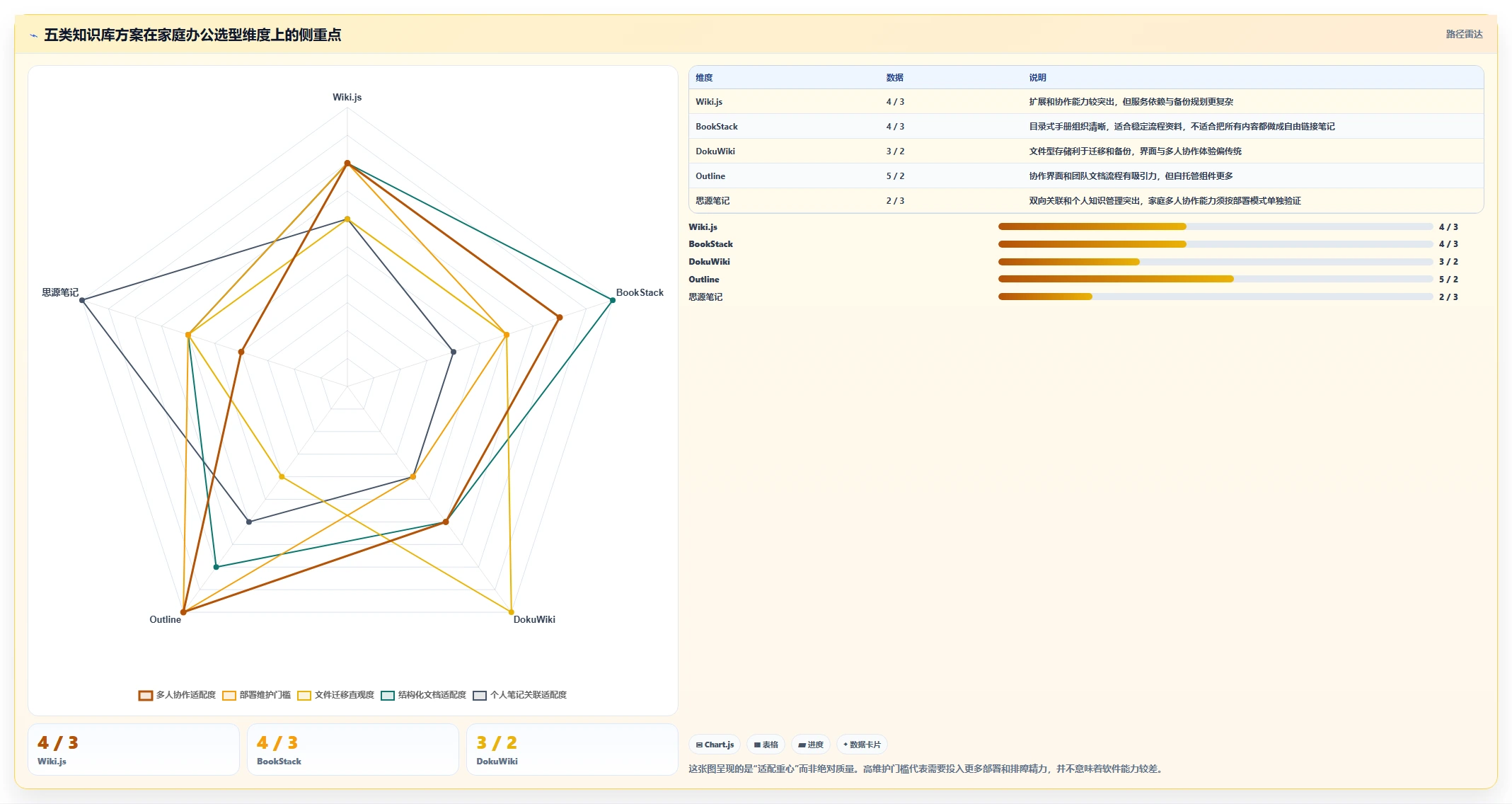This screenshot has height=804, width=1512.
Task: Click the 3 / 2 value beside the DokuWiki progress bar
Action: [x=1448, y=262]
